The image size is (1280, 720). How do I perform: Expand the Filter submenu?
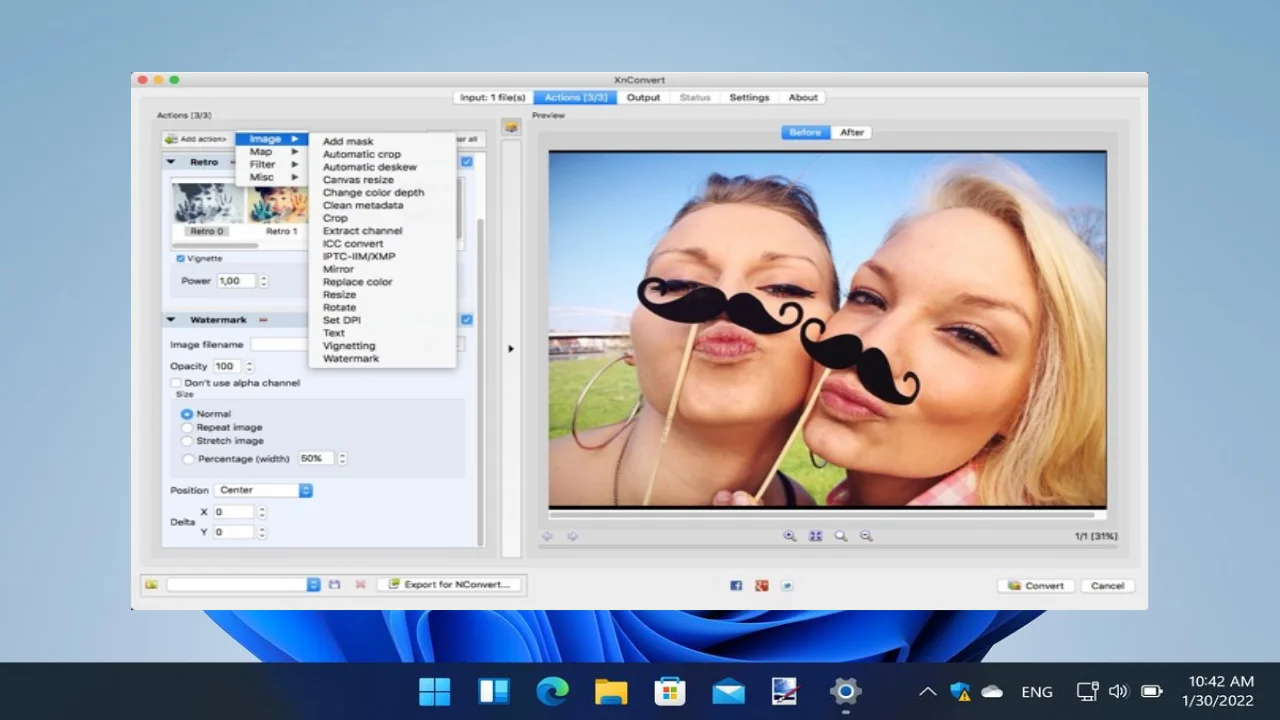(272, 164)
